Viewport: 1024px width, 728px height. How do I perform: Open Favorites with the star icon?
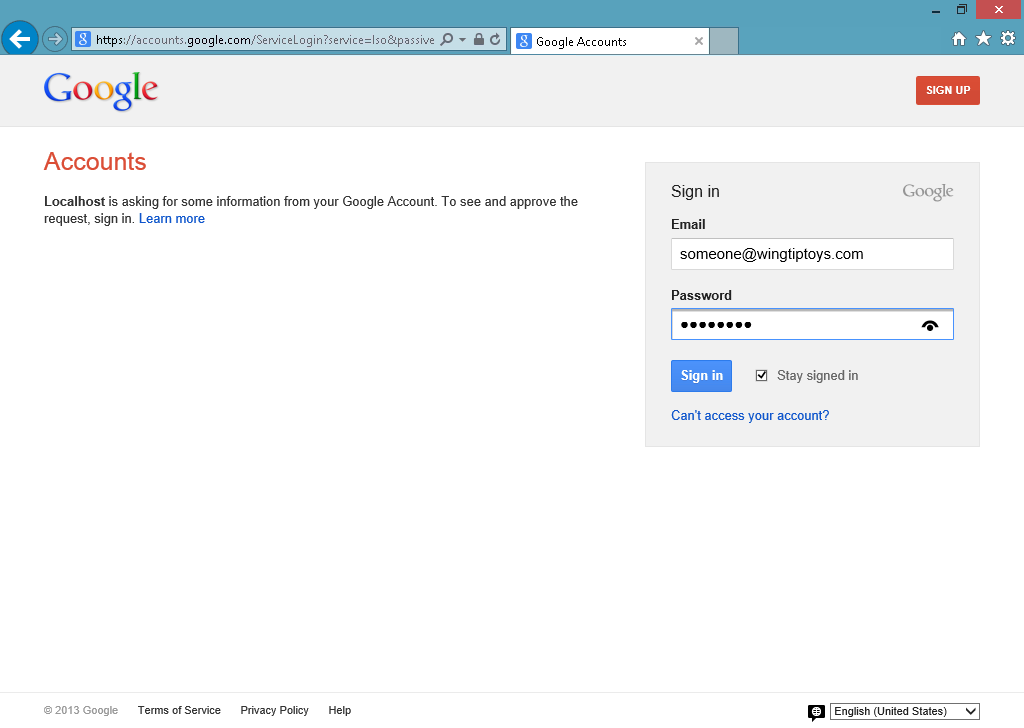983,38
